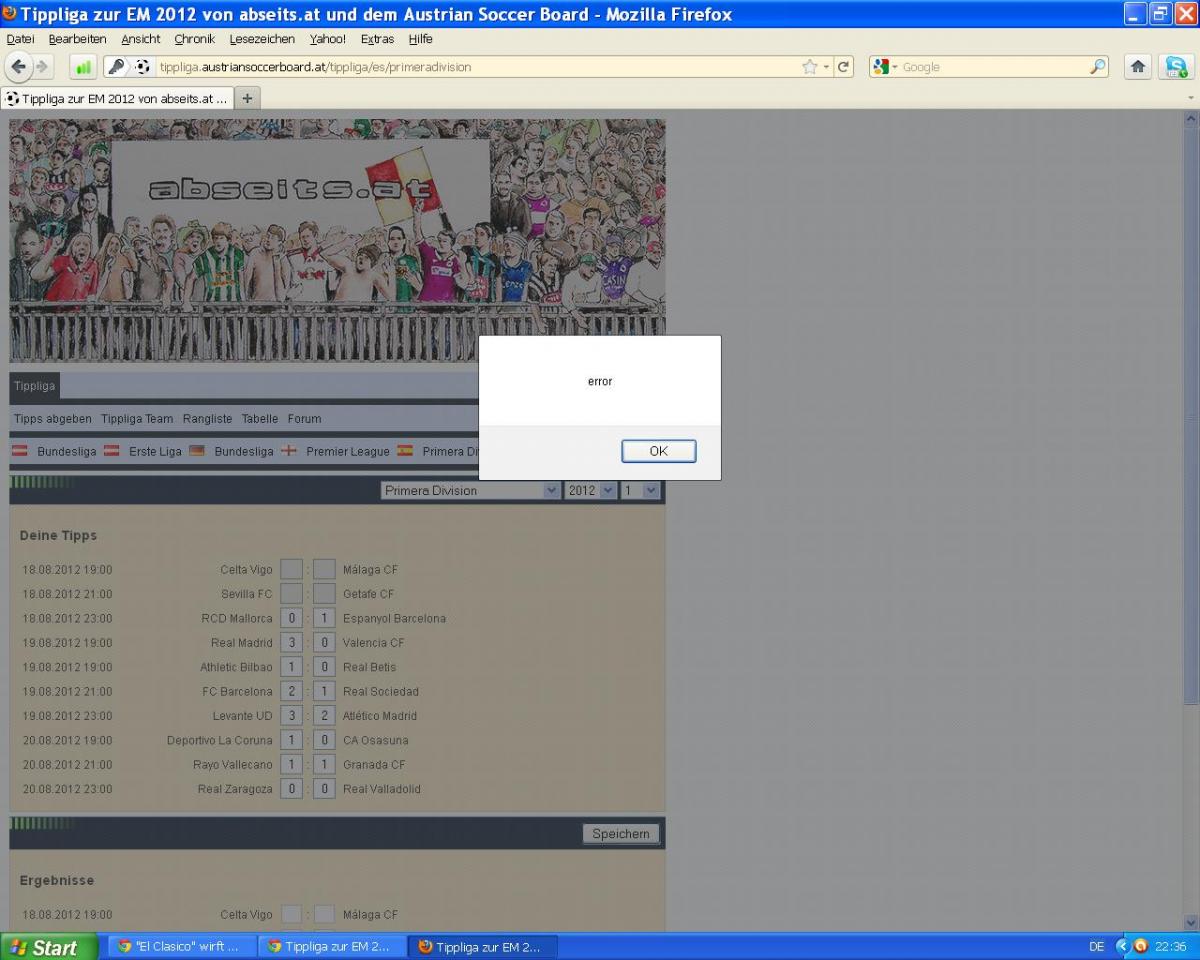The width and height of the screenshot is (1200, 960).
Task: Click the Google search engine icon
Action: pos(881,67)
